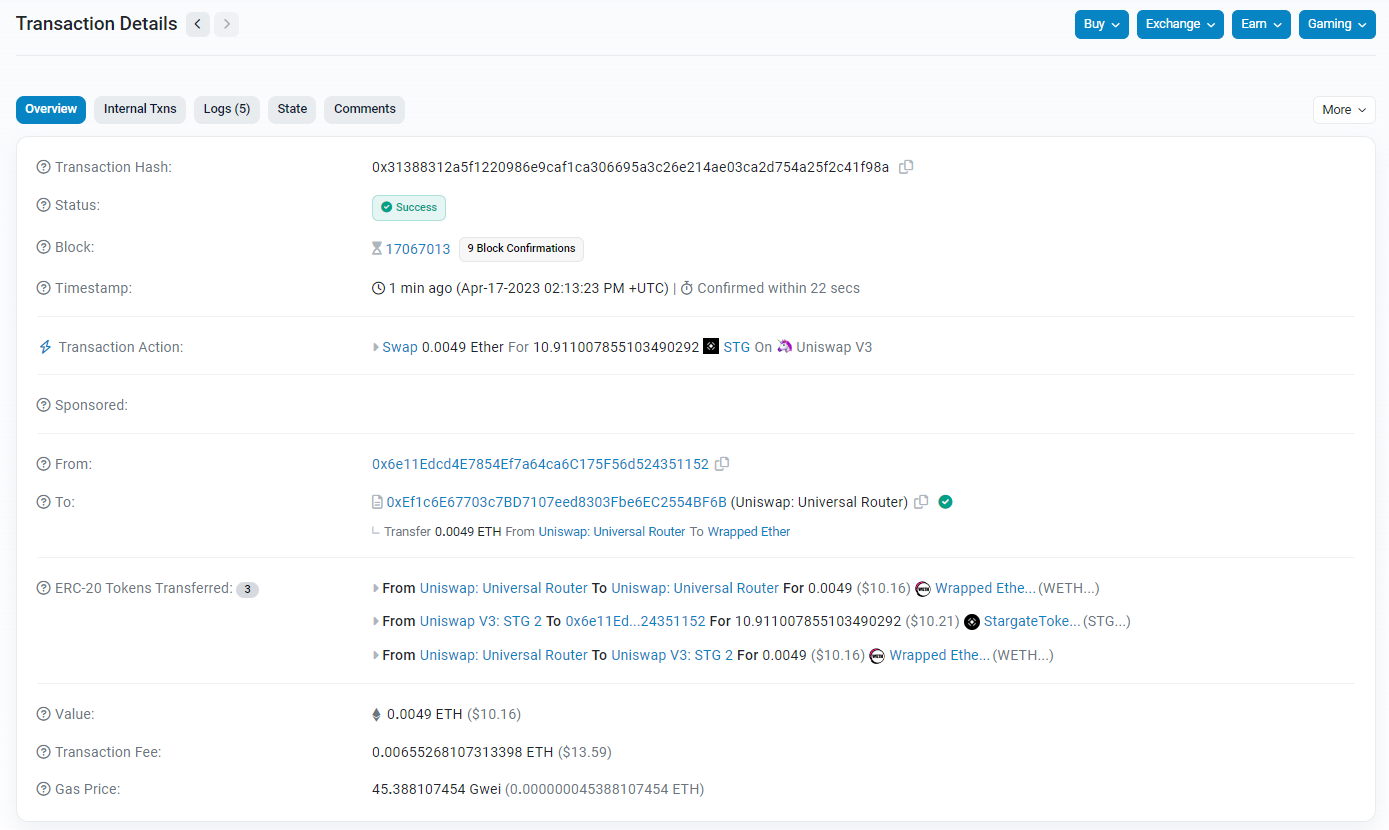Image resolution: width=1389 pixels, height=830 pixels.
Task: Click the Ethereum diamond icon next to Value
Action: (x=377, y=714)
